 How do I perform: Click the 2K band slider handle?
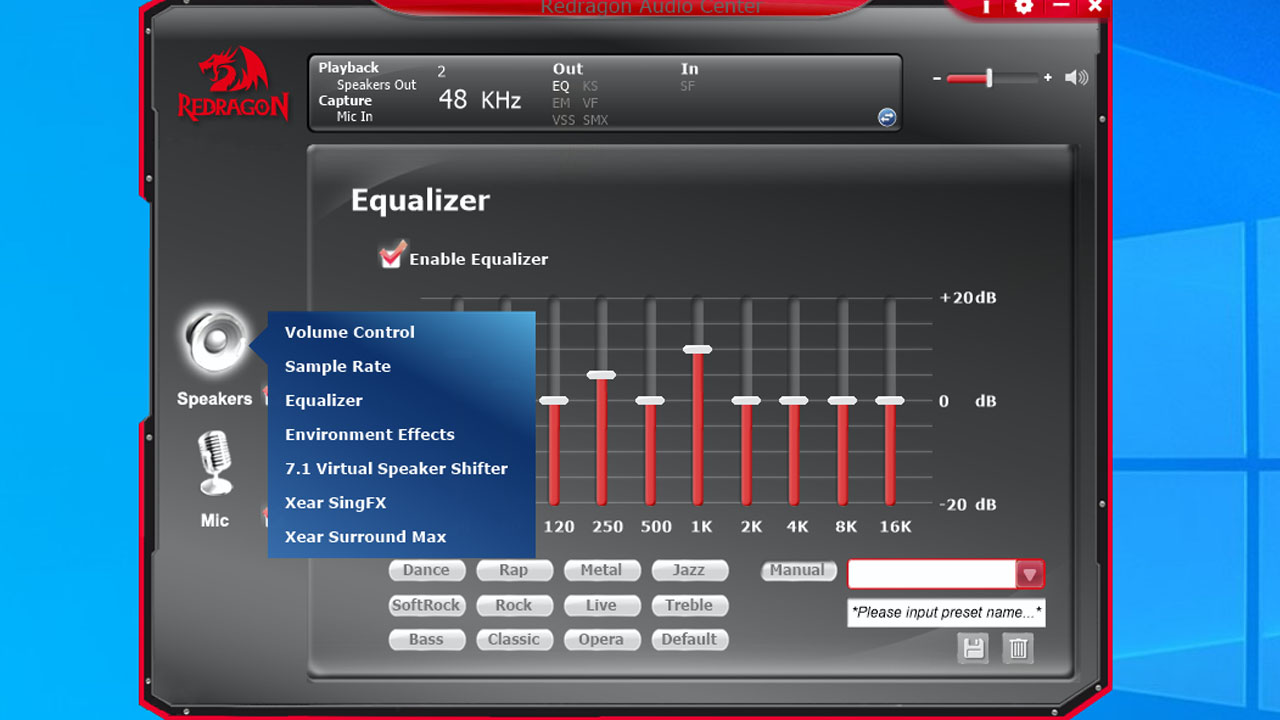(x=746, y=400)
